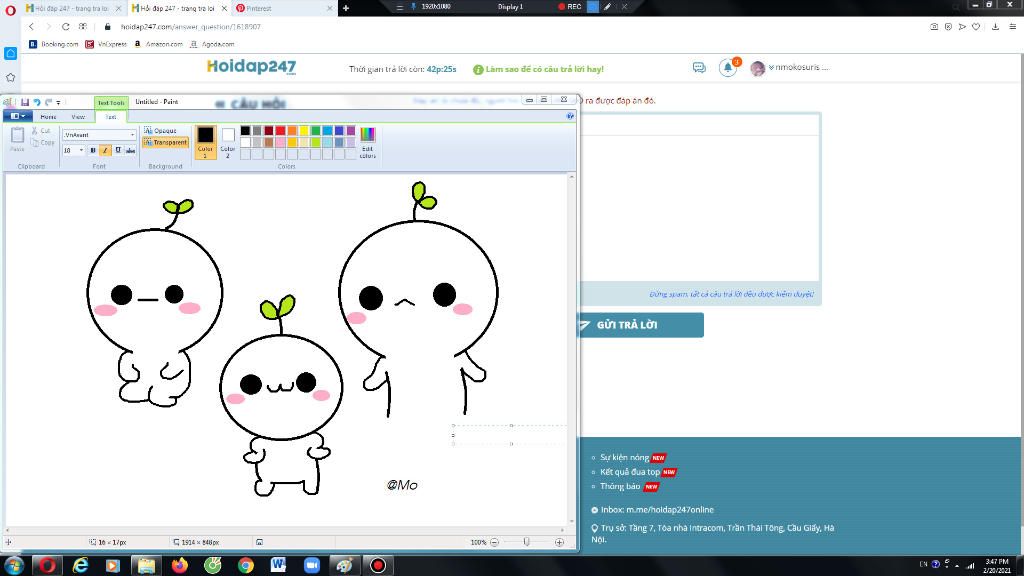Click the Paste button in Clipboard group
1024x576 pixels.
[17, 139]
